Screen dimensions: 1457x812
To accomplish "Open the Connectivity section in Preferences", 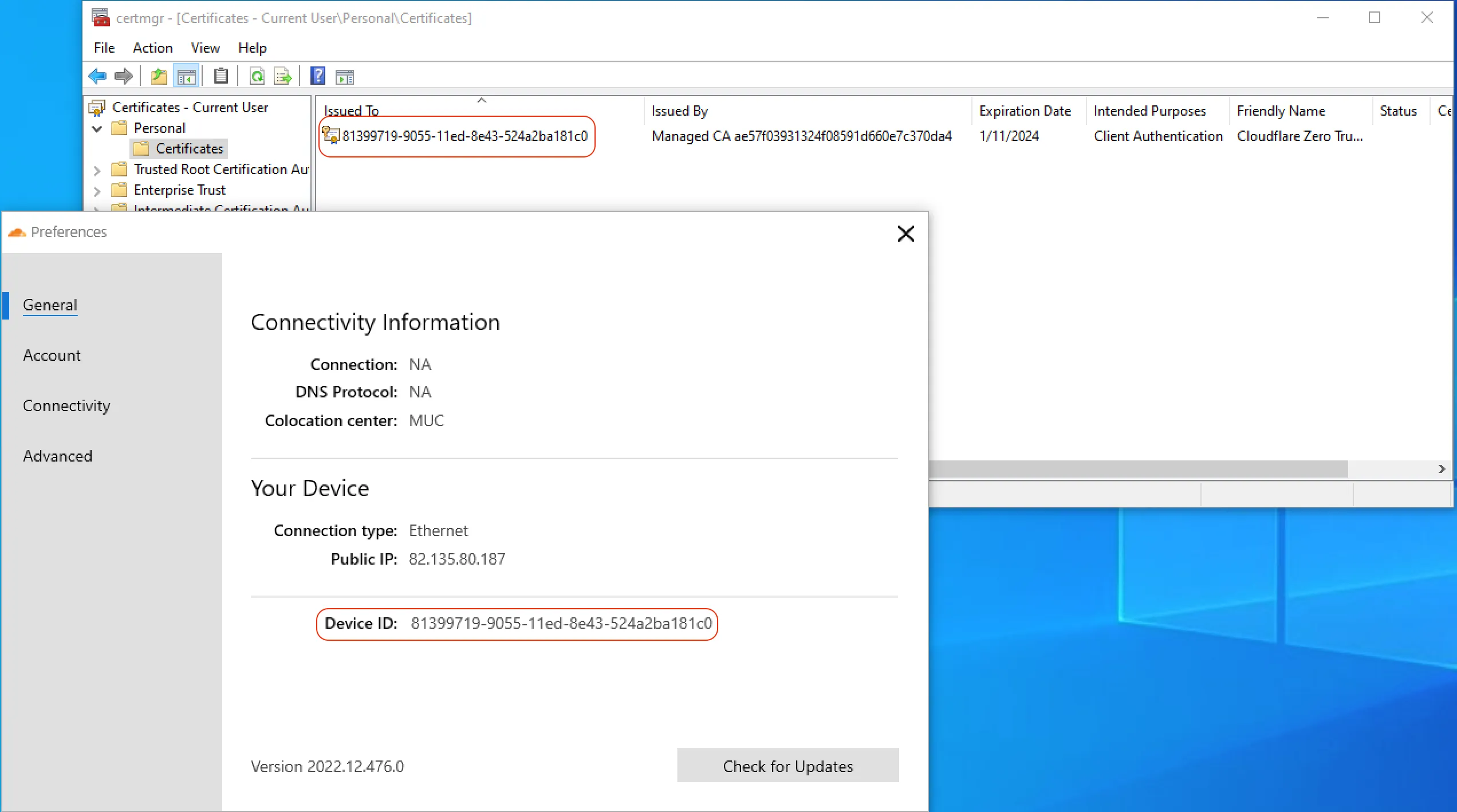I will tap(66, 405).
